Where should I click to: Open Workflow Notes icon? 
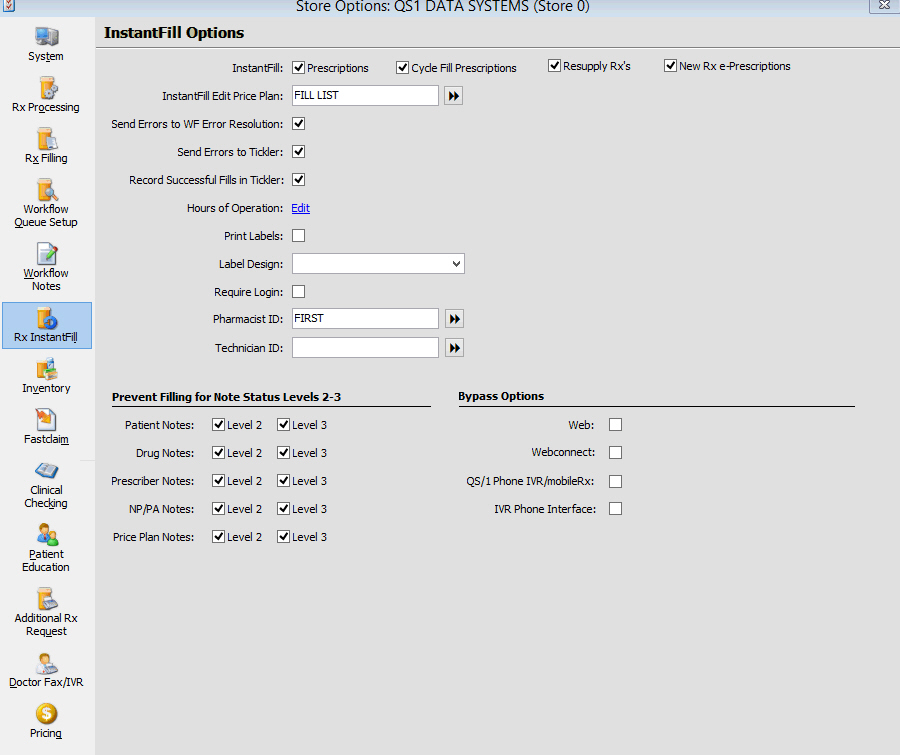[47, 254]
